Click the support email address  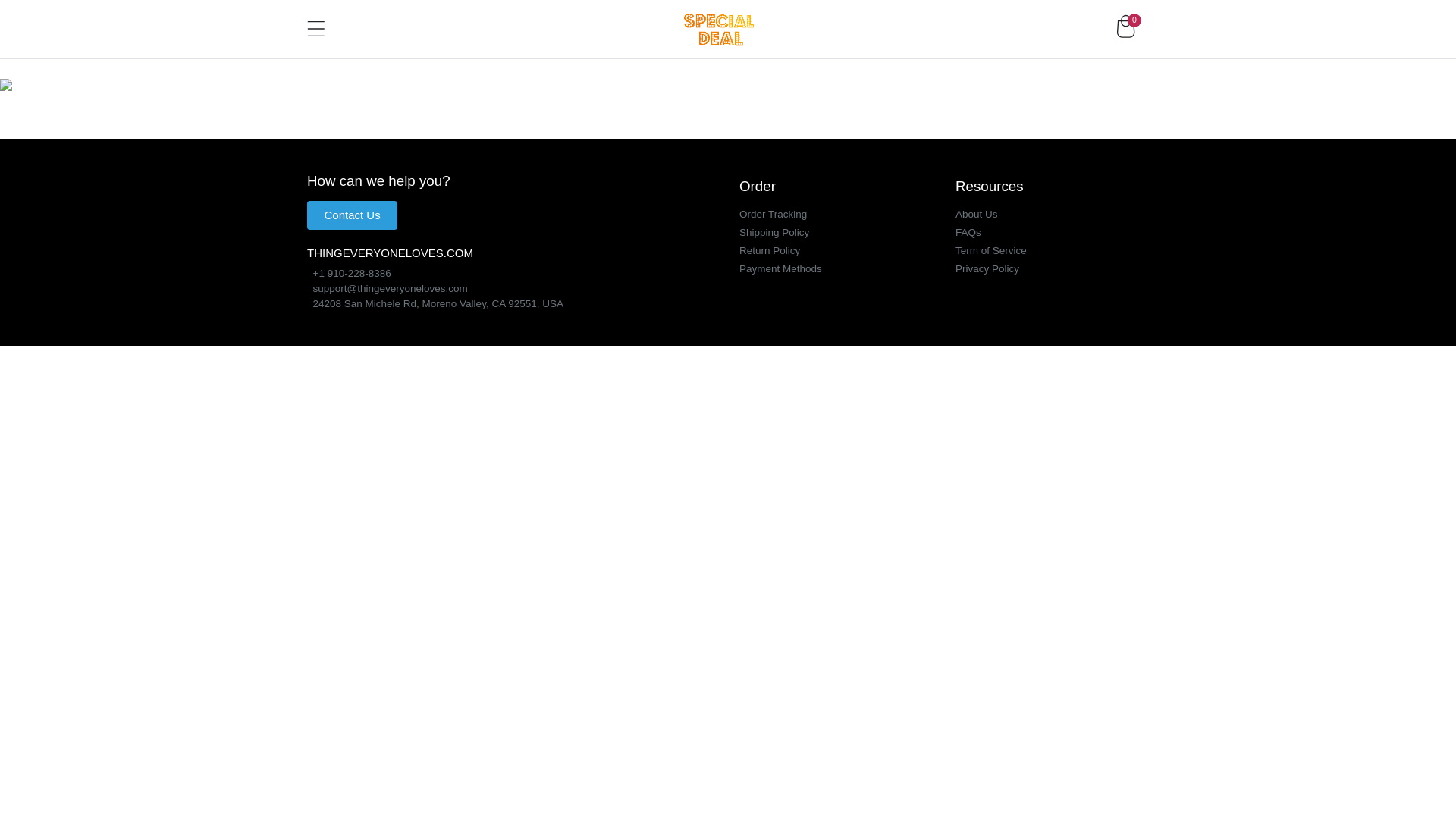(390, 289)
